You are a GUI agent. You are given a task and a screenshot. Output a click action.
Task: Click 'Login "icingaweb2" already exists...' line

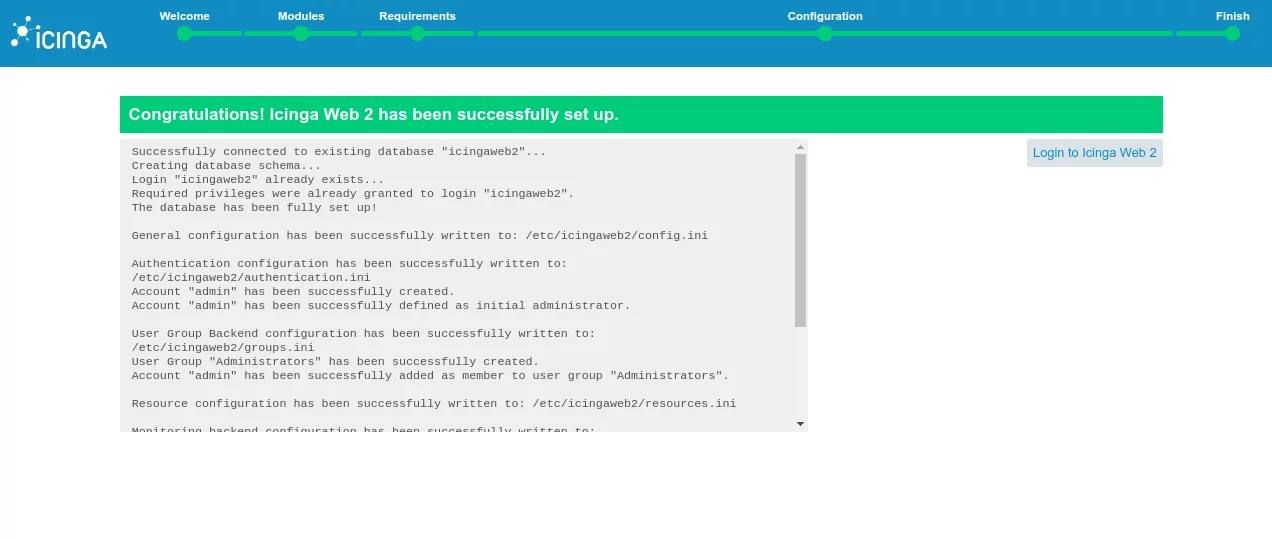tap(258, 180)
